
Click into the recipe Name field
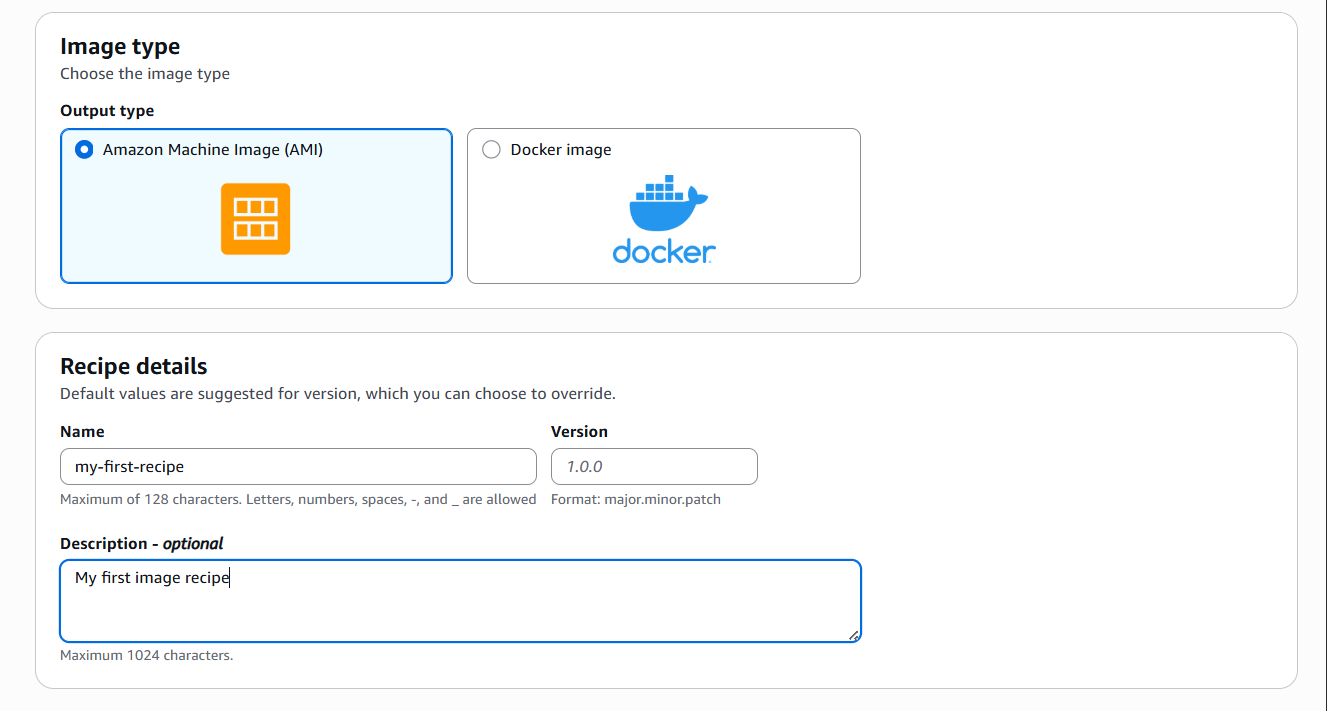pyautogui.click(x=298, y=467)
